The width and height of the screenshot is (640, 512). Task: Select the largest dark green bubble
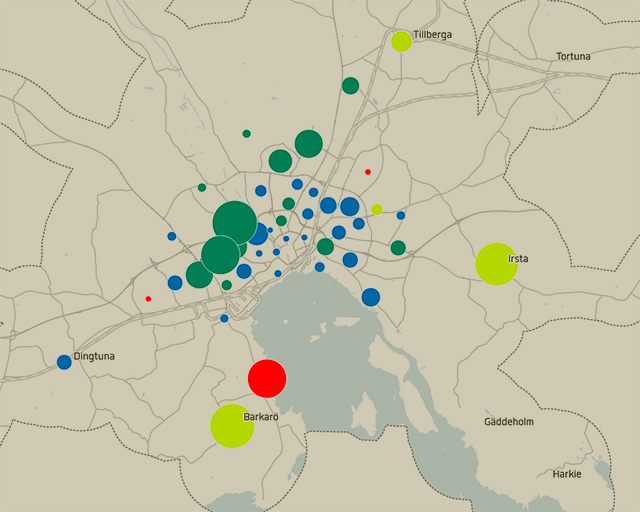click(x=235, y=223)
